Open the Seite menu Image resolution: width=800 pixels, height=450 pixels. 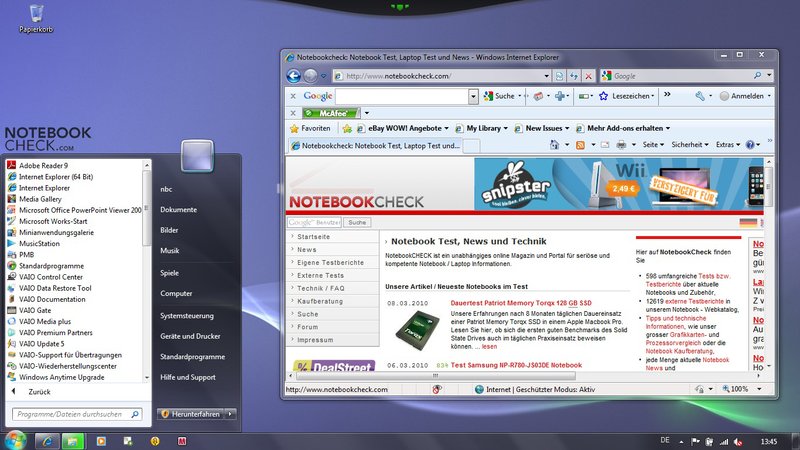pyautogui.click(x=653, y=145)
